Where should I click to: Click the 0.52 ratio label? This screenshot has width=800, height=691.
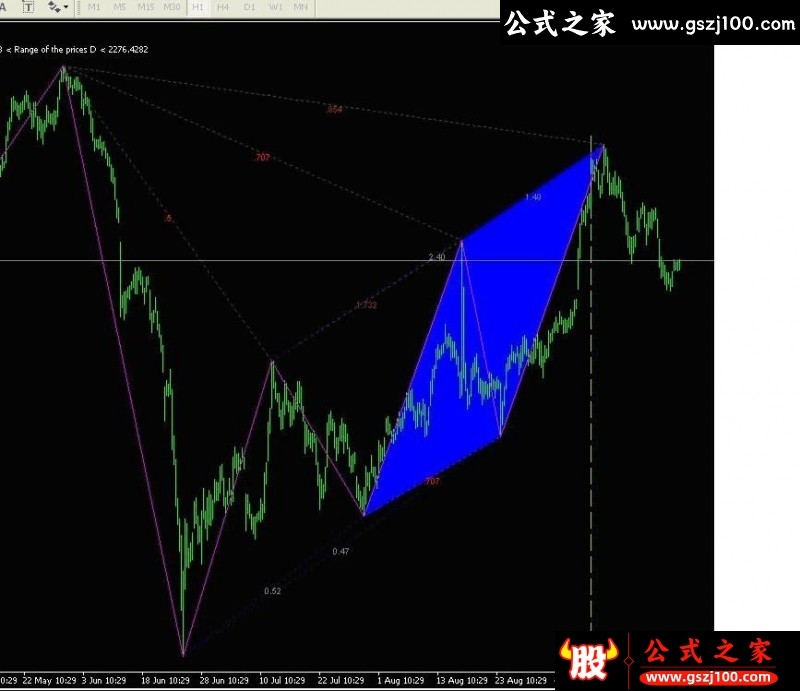[x=272, y=591]
